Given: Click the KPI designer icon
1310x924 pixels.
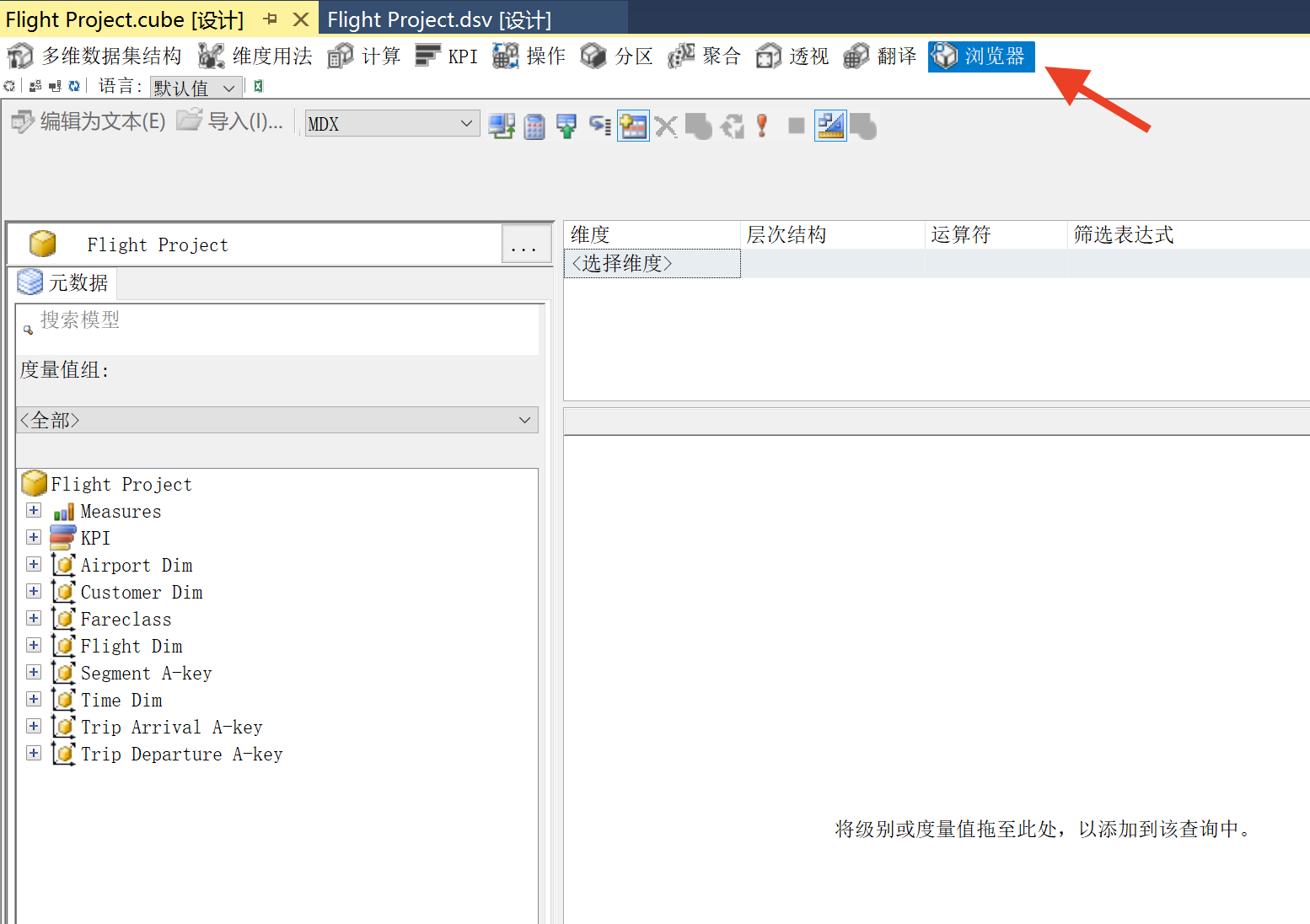Looking at the screenshot, I should click(x=427, y=55).
